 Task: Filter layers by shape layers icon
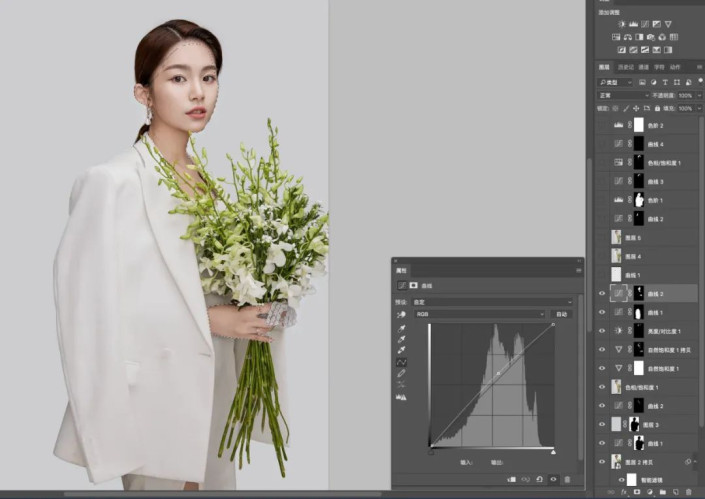click(677, 82)
